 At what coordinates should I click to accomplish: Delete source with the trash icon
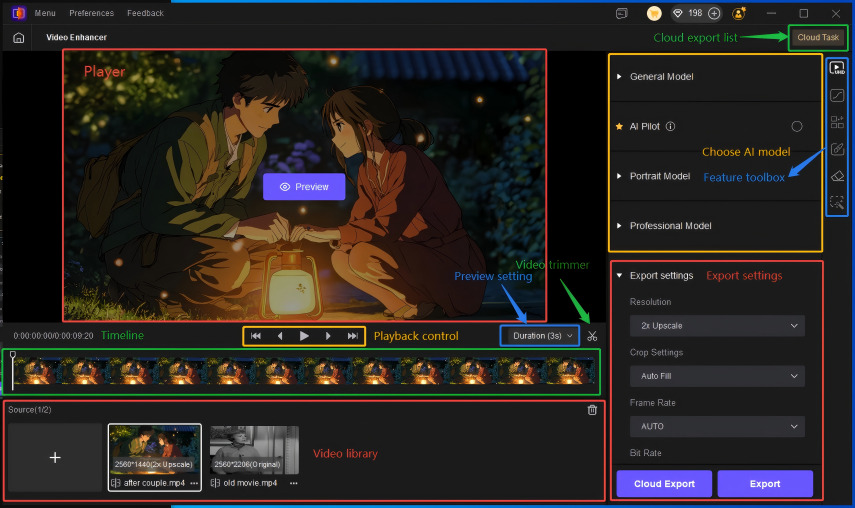592,410
